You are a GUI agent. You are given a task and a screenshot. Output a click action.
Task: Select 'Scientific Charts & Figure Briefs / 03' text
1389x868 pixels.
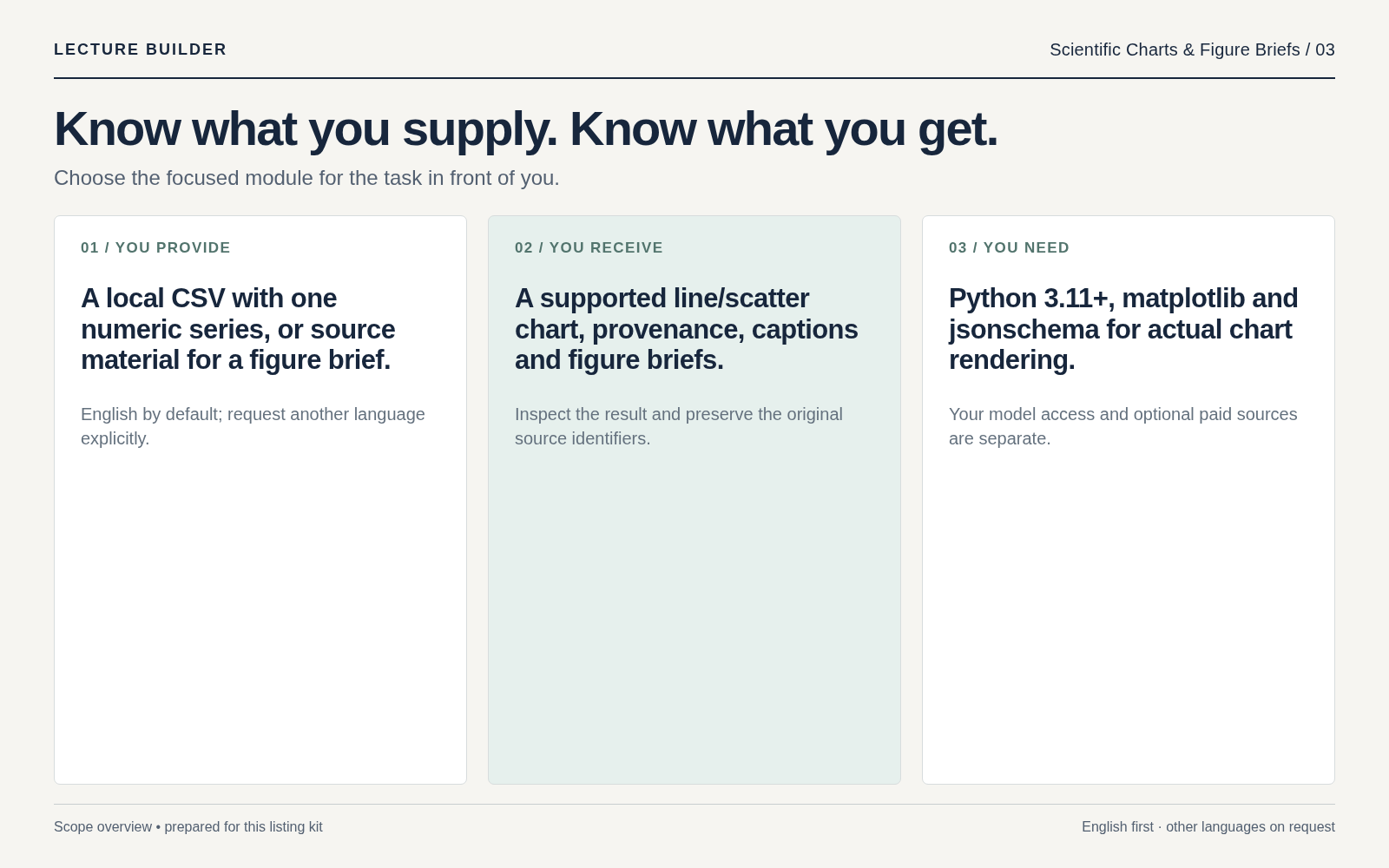[1192, 49]
